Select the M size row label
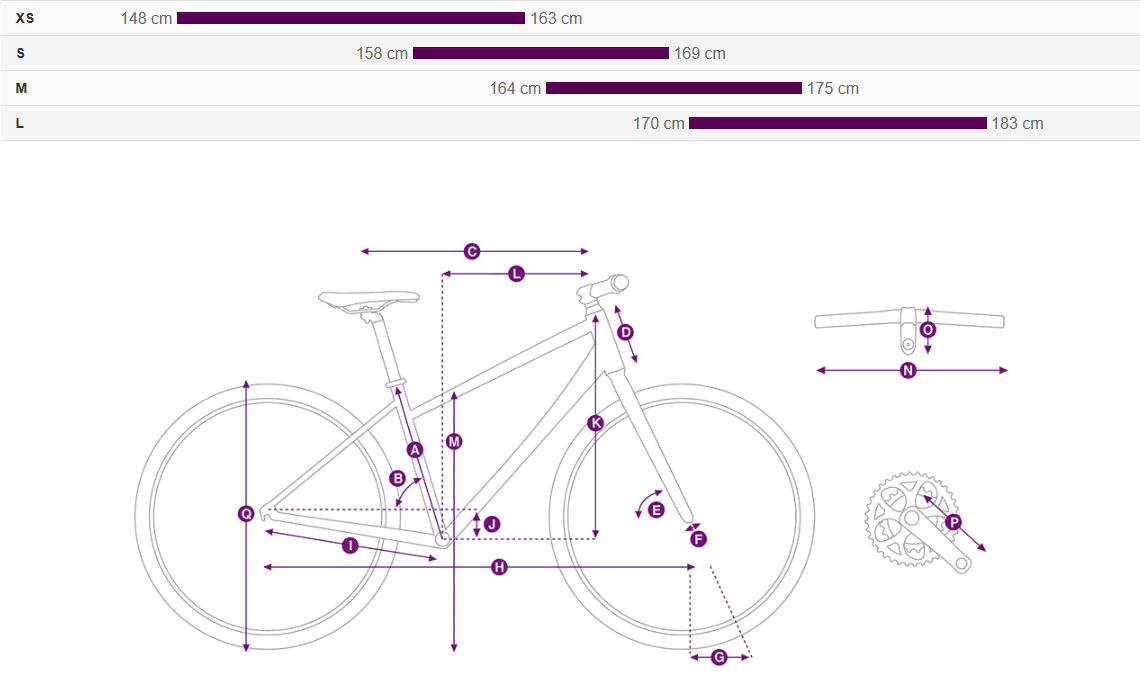1140x686 pixels. (21, 88)
